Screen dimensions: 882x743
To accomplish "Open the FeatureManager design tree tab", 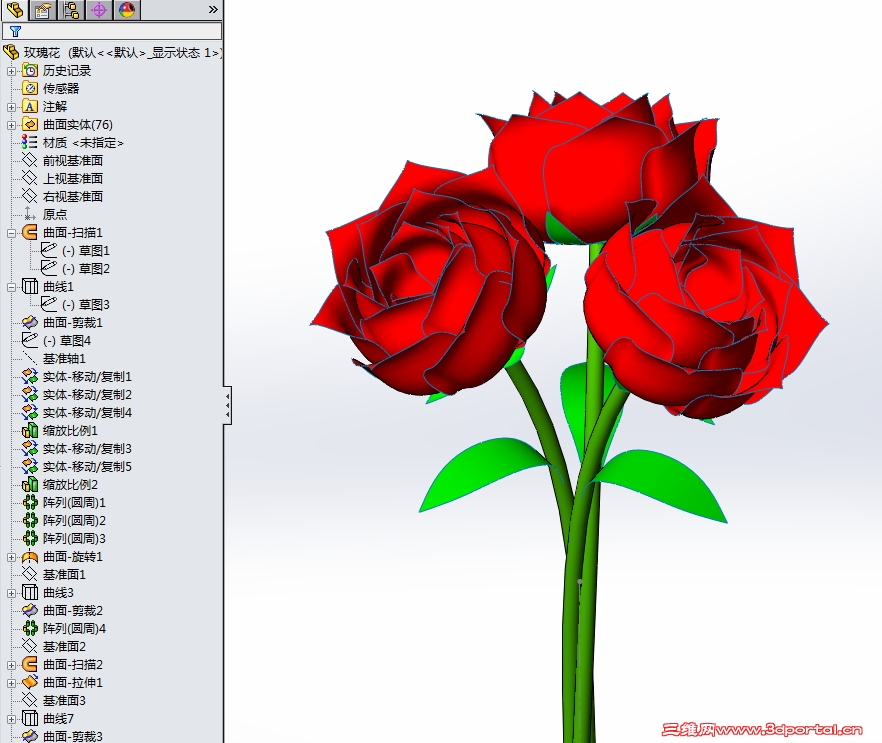I will coord(15,10).
